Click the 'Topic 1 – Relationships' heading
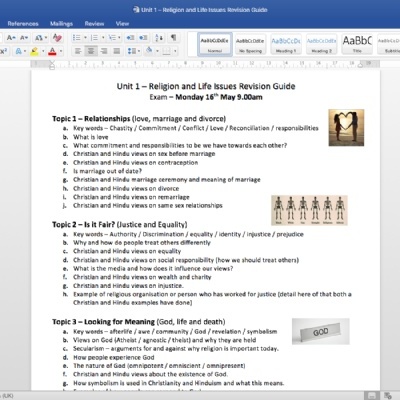The height and width of the screenshot is (400, 400). click(91, 119)
